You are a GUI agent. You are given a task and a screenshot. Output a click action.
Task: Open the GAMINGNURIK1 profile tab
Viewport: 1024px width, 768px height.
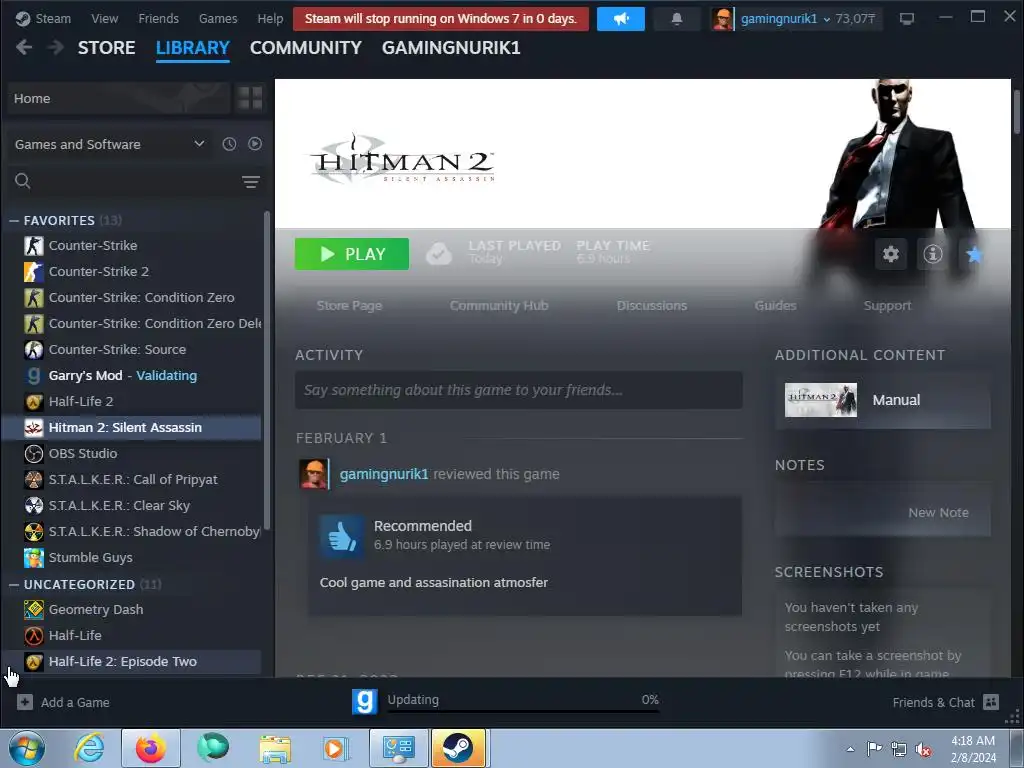[451, 48]
